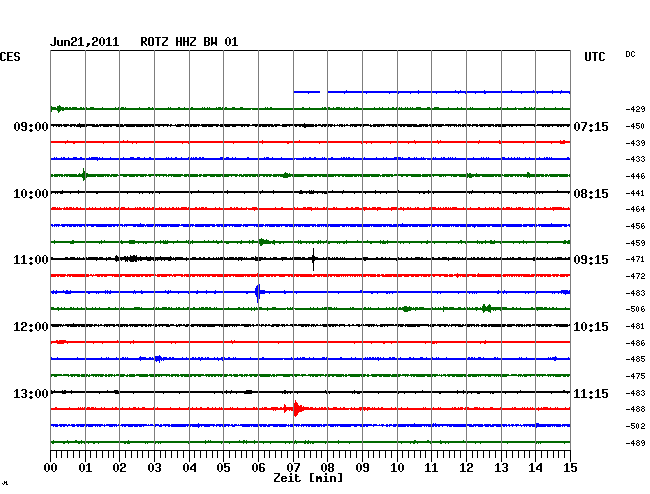This screenshot has height=494, width=650.
Task: Select the 11:00 local time label
Action: [x=31, y=260]
